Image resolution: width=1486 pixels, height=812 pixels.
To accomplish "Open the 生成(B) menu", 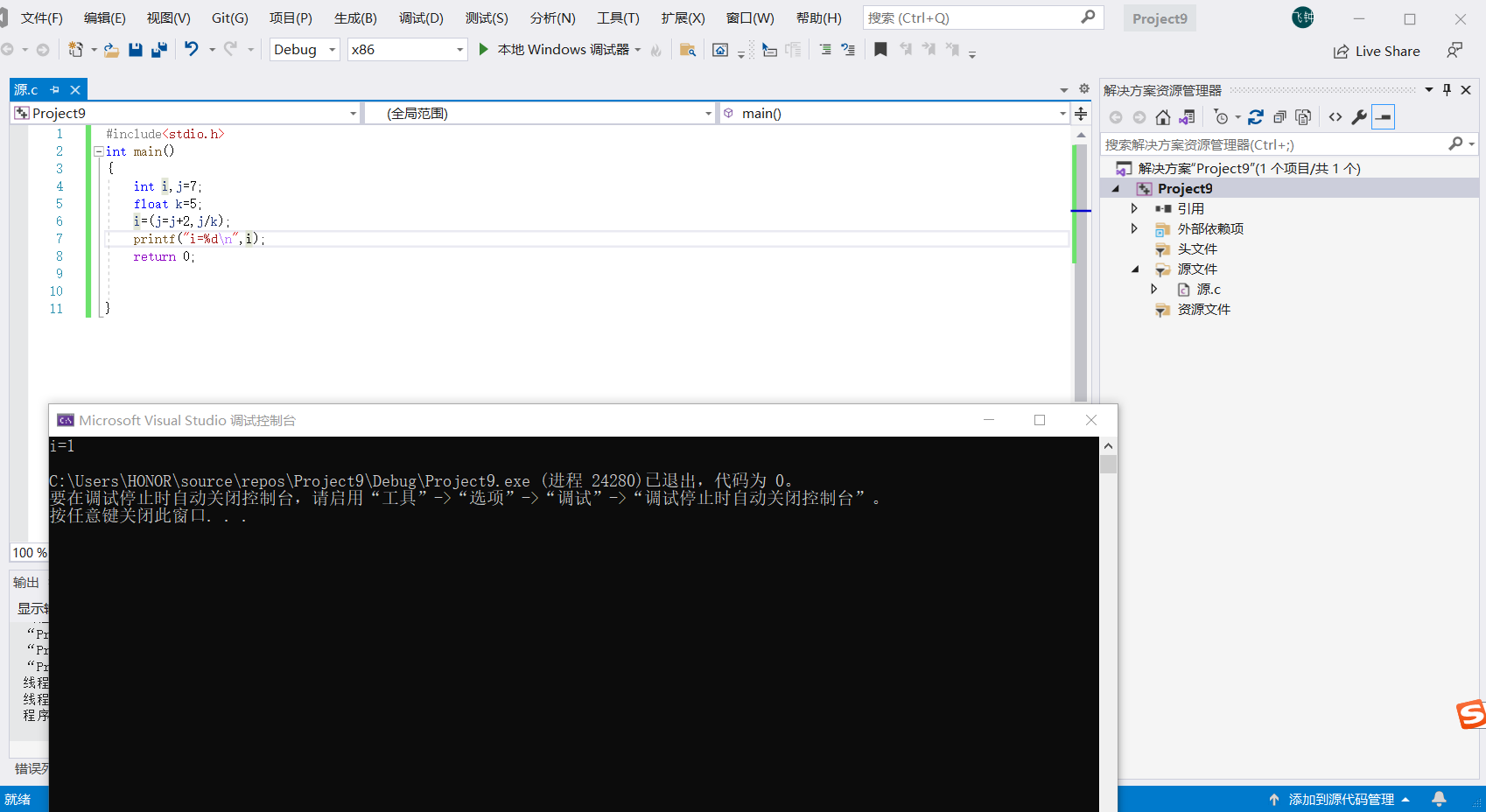I will click(355, 18).
